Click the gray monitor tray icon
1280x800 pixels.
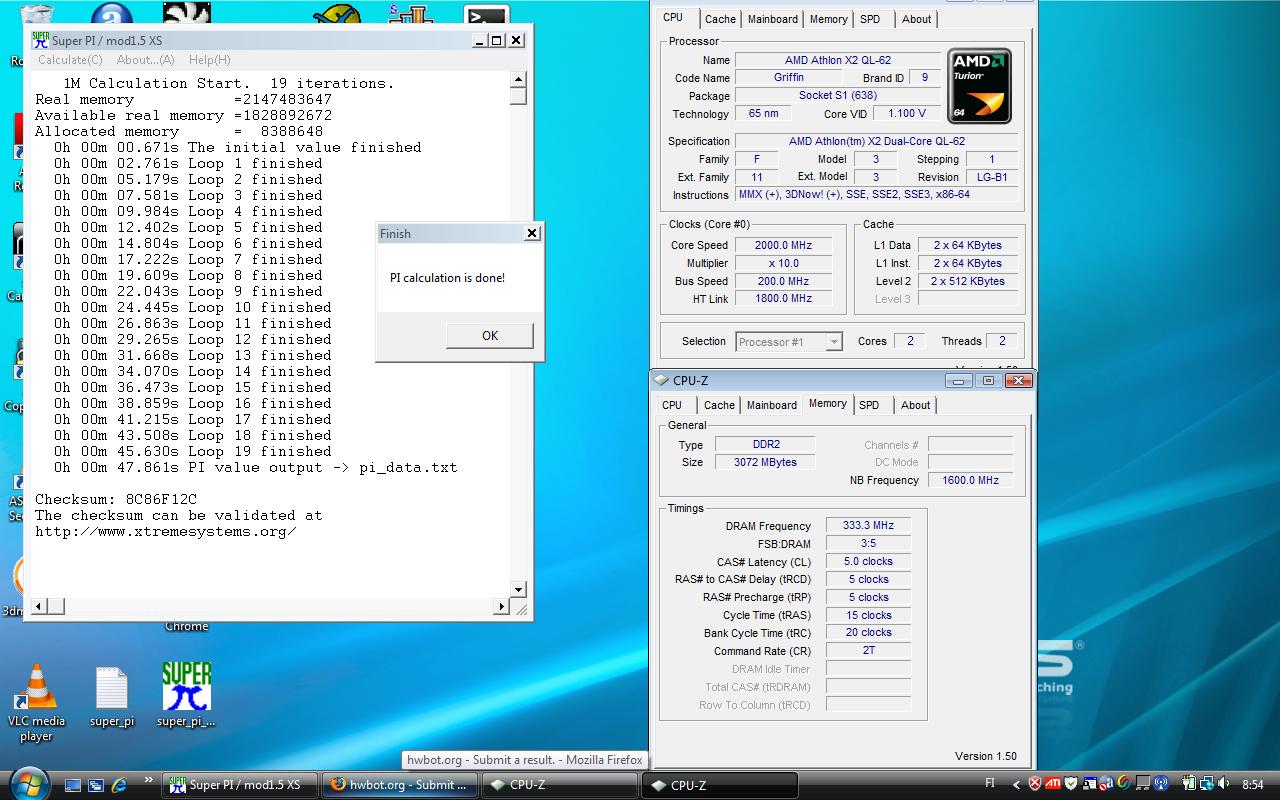1143,783
